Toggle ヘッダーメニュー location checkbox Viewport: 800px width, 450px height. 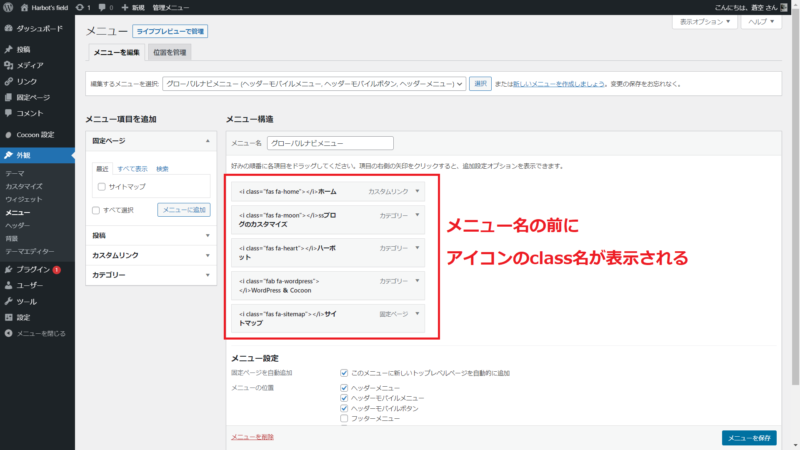(344, 388)
